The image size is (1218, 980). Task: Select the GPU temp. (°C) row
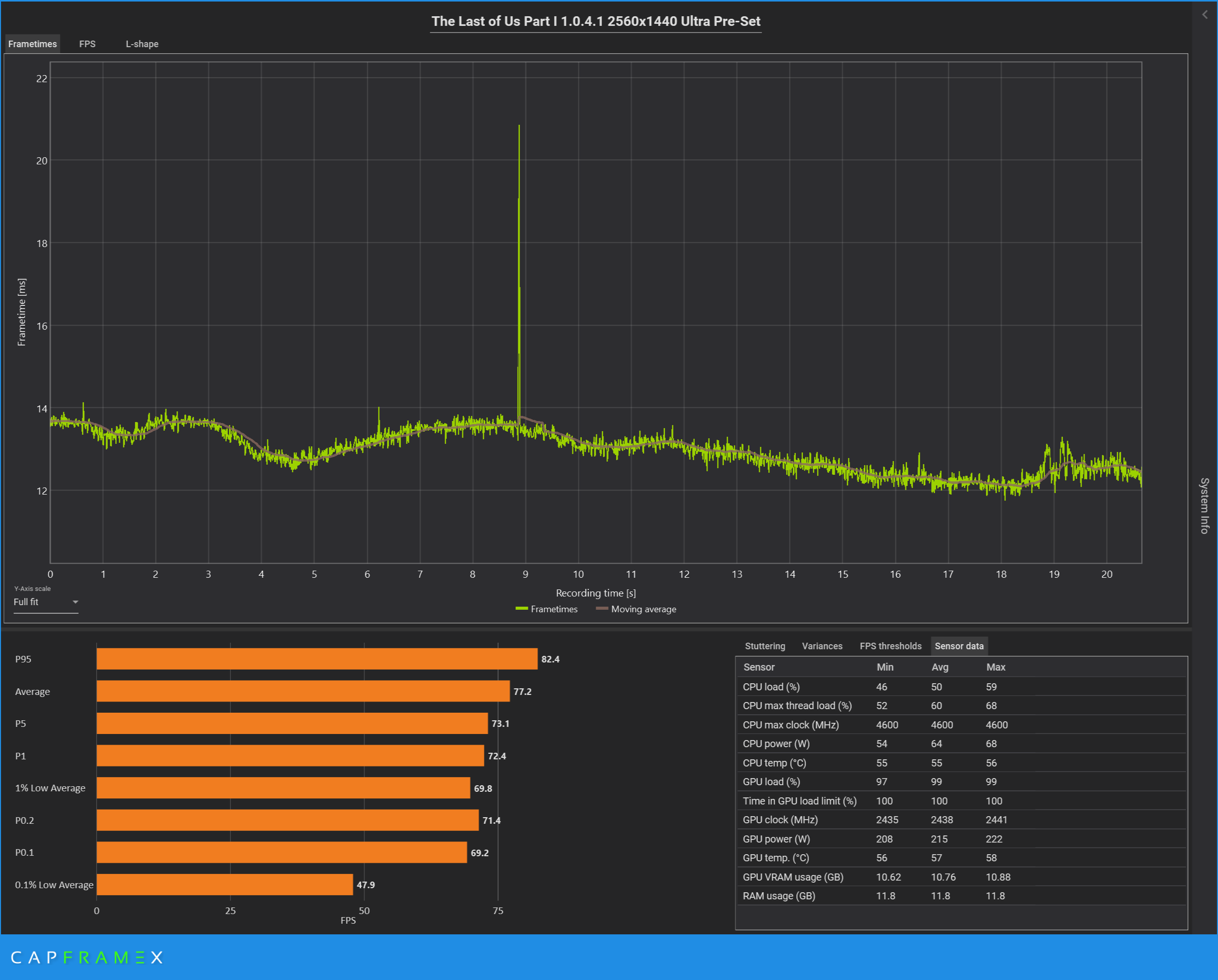click(961, 857)
